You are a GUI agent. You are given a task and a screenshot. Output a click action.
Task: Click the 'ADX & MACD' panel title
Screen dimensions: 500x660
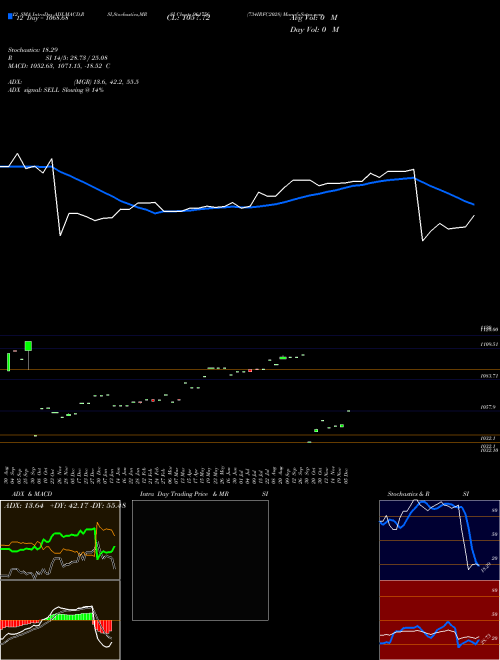coord(32,494)
